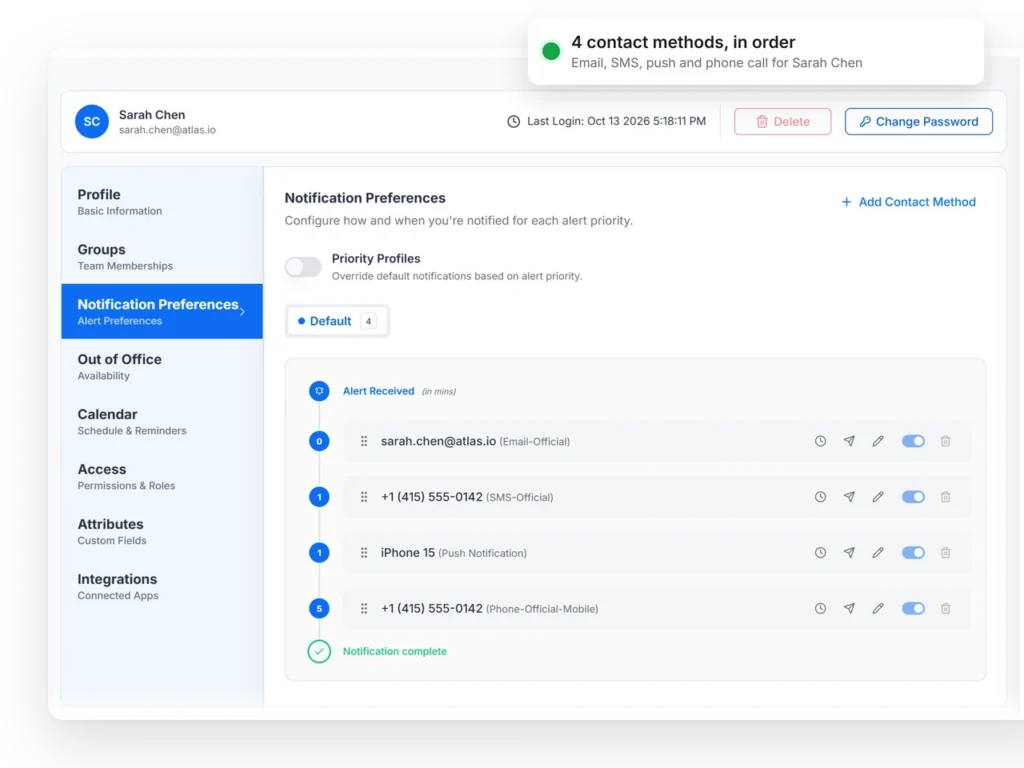Screen dimensions: 1024x768
Task: Click the Delete user button
Action: (782, 121)
